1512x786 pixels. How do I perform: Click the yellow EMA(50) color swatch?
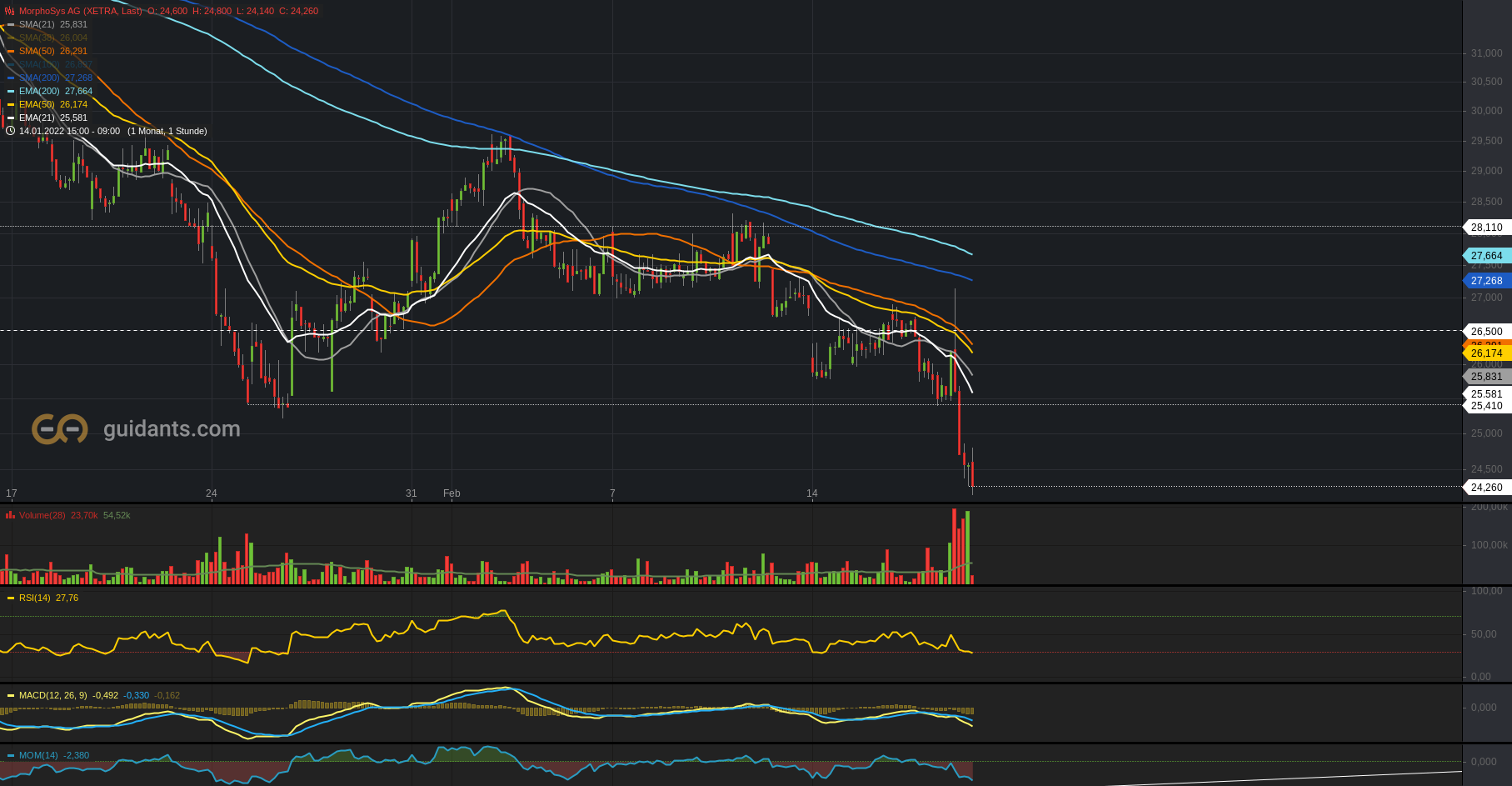[11, 104]
